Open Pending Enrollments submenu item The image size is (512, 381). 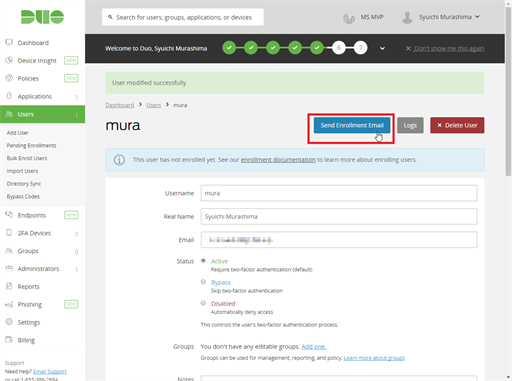tap(31, 145)
